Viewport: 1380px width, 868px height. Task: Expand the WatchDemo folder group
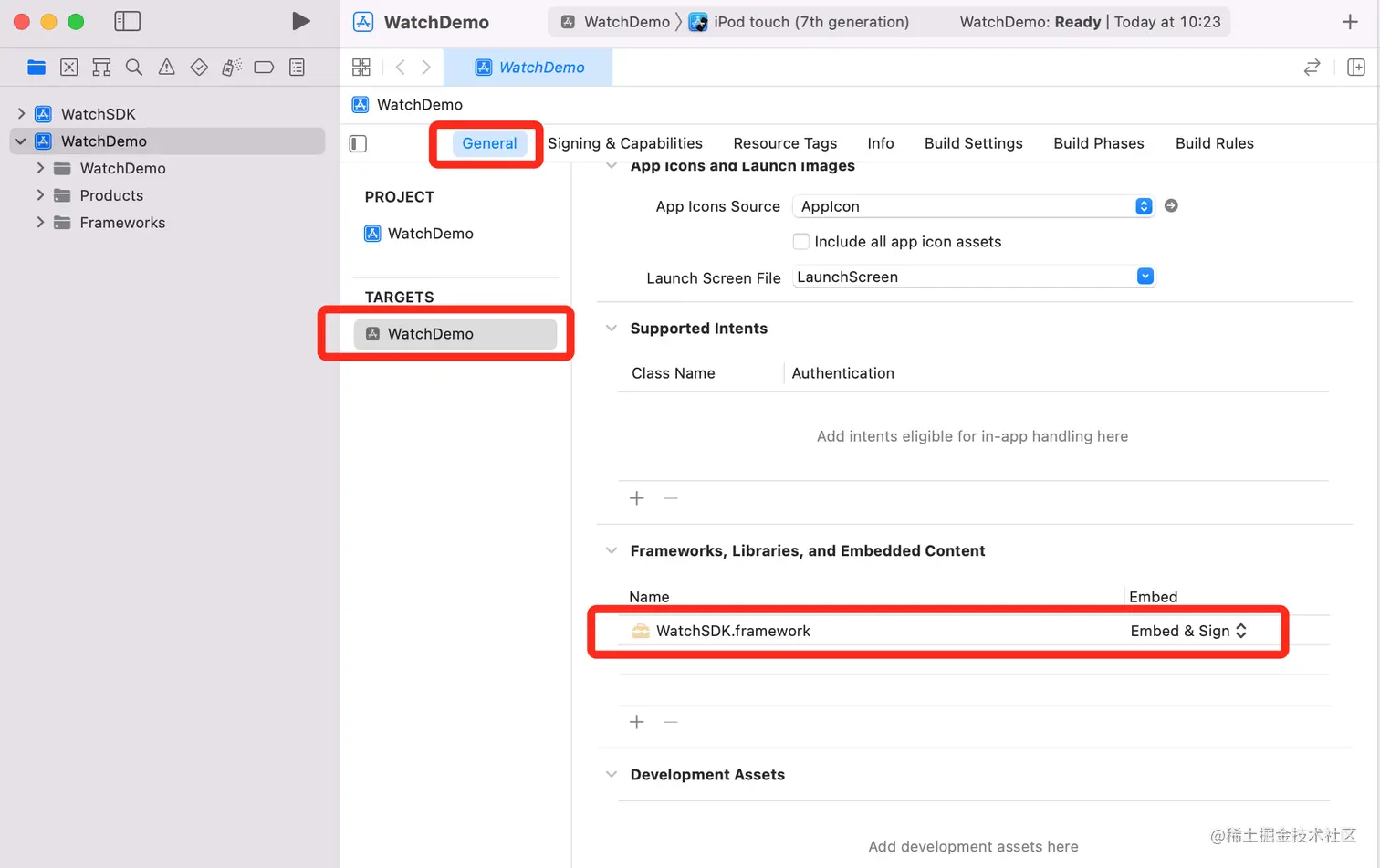(40, 168)
